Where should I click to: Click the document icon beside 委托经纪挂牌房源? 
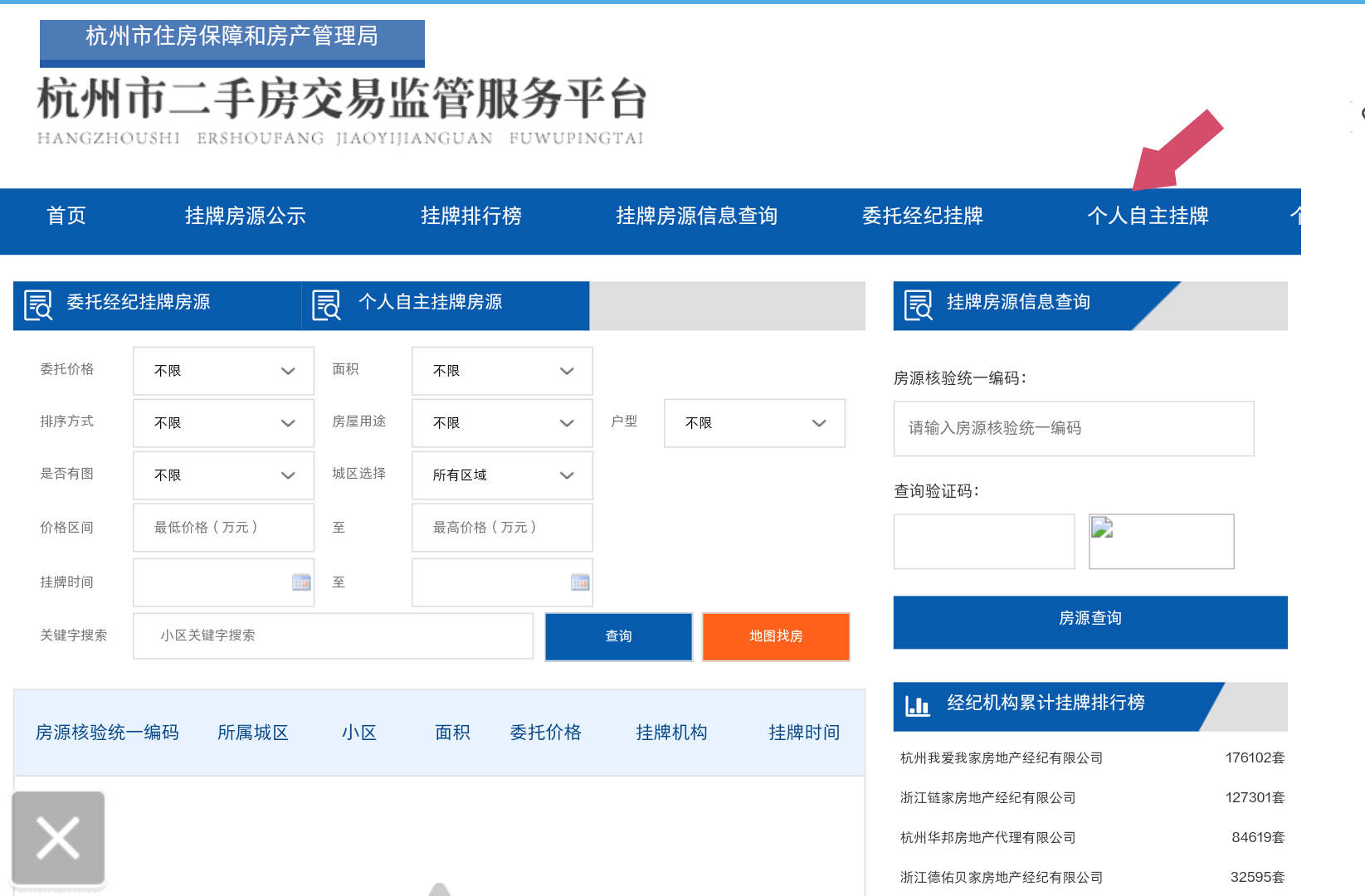point(37,304)
